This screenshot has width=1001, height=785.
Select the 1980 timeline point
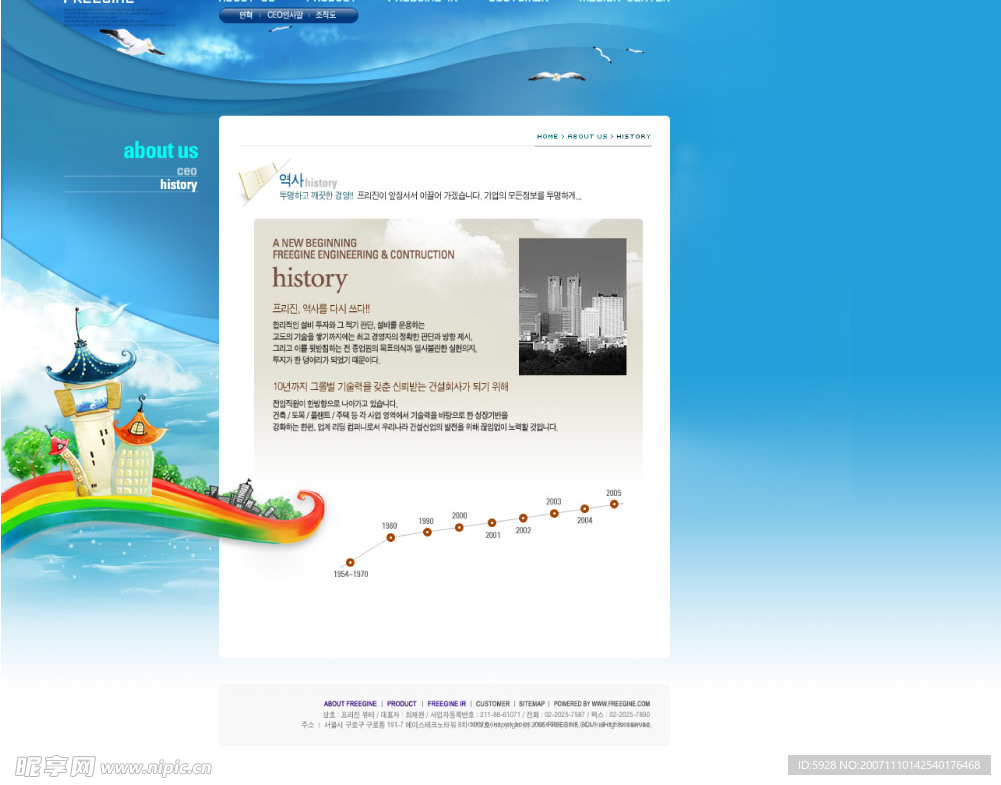391,538
